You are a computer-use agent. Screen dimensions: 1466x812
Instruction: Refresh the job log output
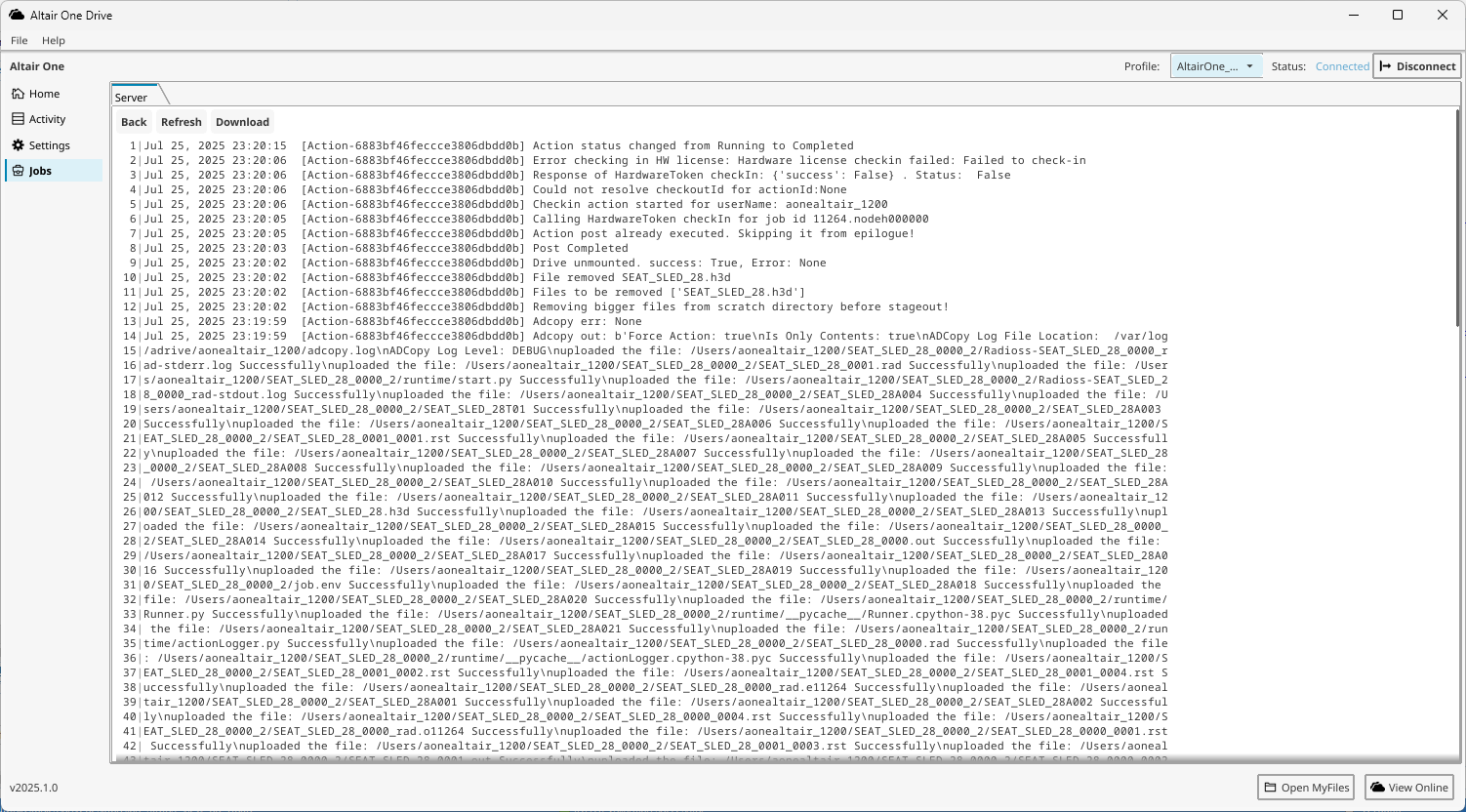coord(182,122)
